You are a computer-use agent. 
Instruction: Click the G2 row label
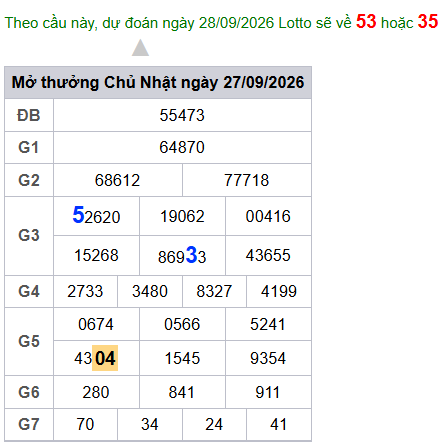point(29,180)
